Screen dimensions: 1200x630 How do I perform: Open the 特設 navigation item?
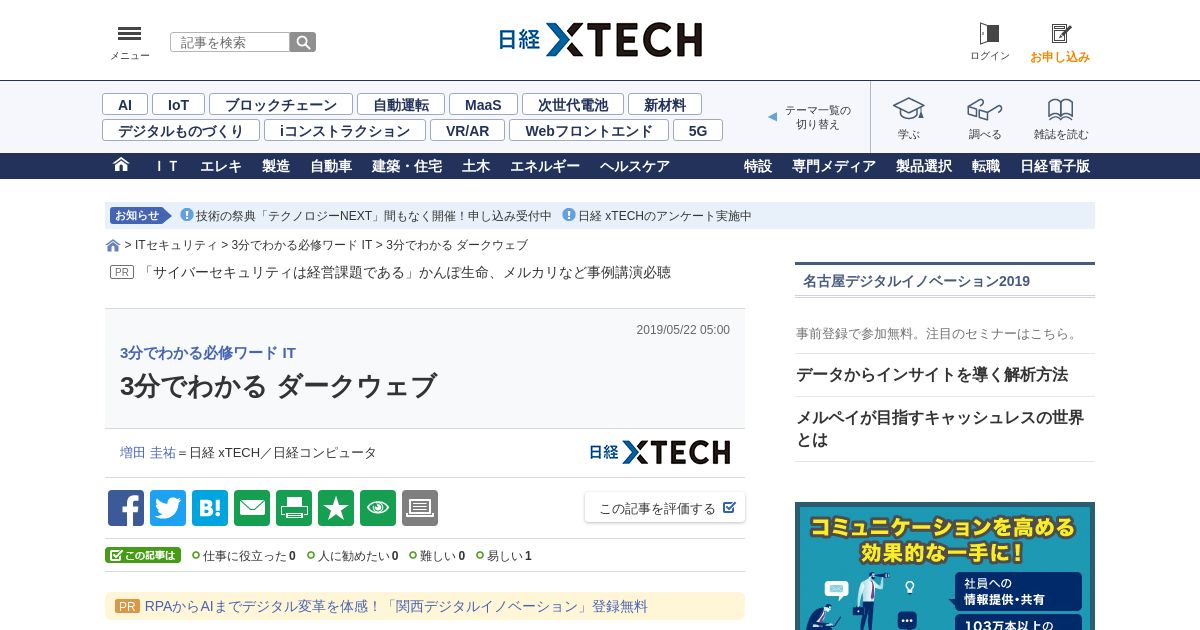pyautogui.click(x=758, y=166)
